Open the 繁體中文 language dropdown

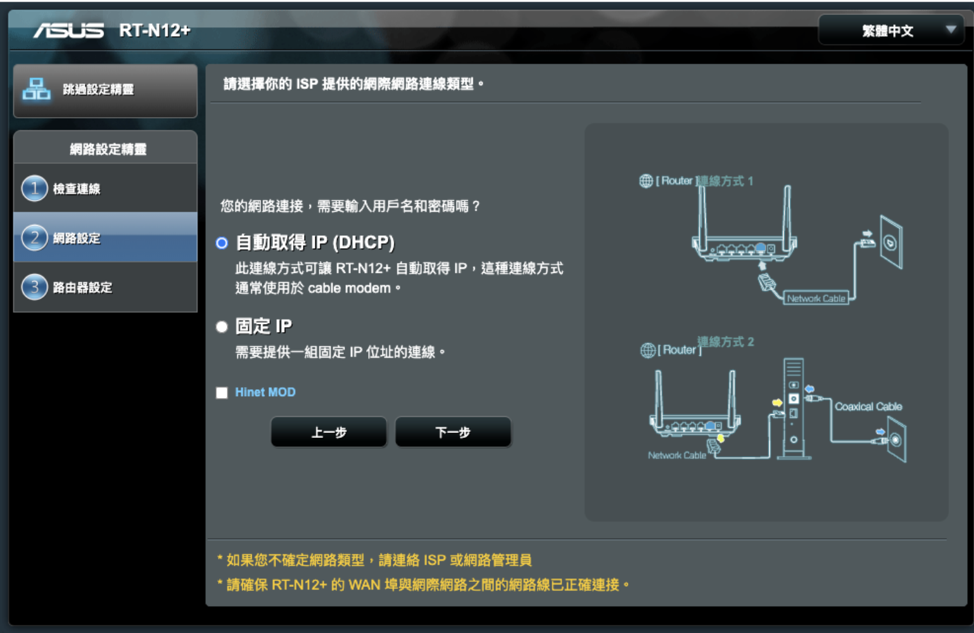[891, 30]
